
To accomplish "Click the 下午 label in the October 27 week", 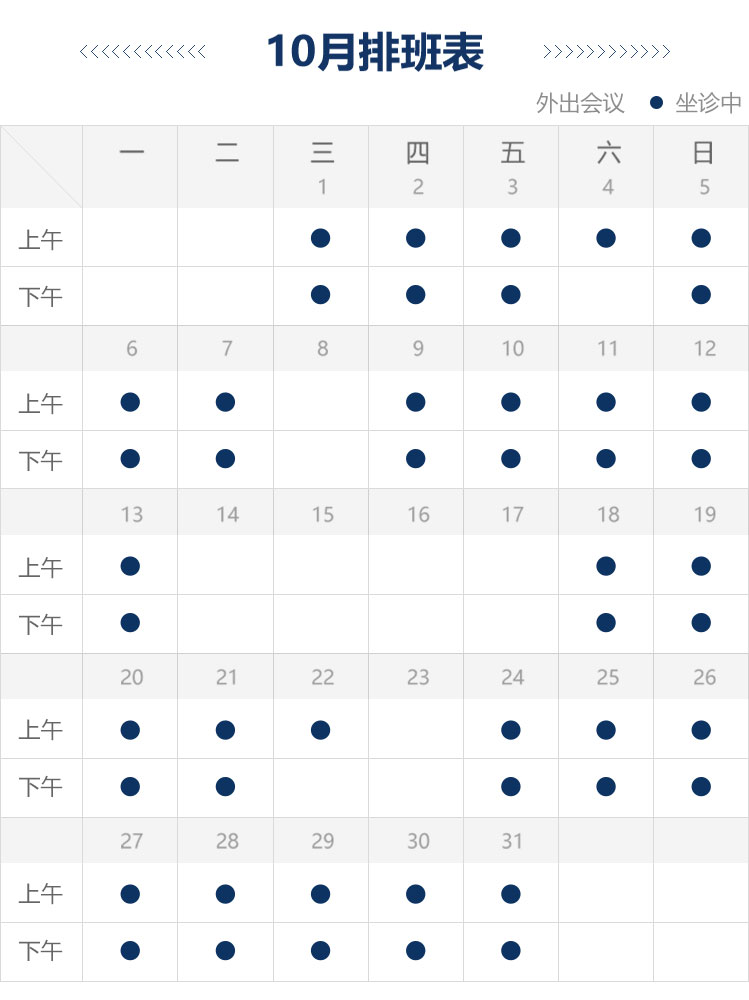I will click(41, 952).
